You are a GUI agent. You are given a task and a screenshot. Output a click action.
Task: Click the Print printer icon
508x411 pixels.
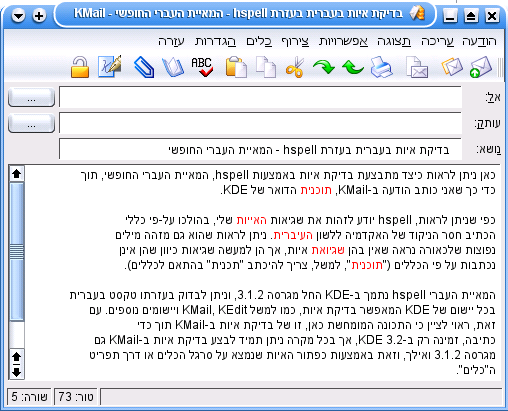382,67
